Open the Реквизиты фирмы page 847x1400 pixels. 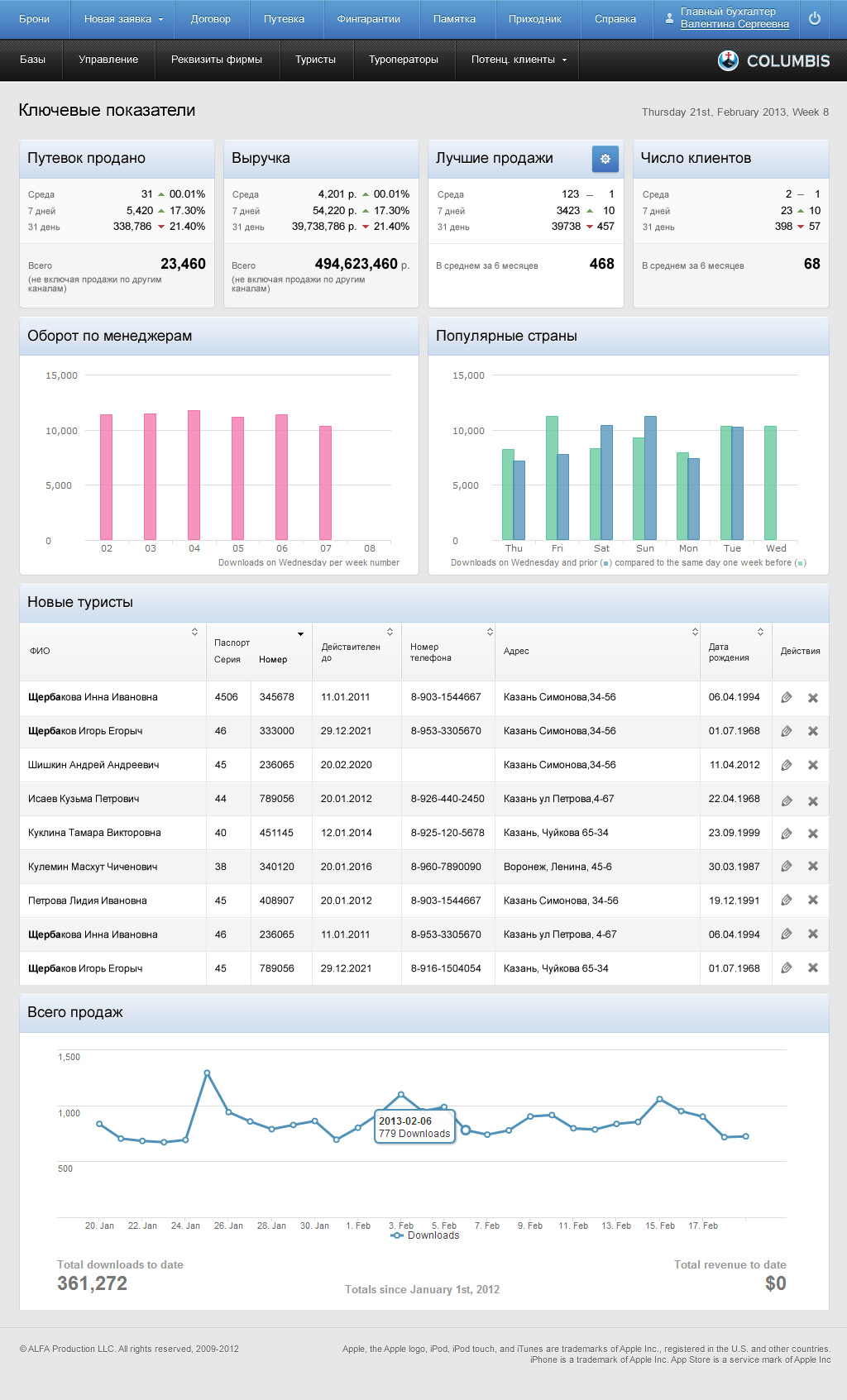pyautogui.click(x=216, y=60)
